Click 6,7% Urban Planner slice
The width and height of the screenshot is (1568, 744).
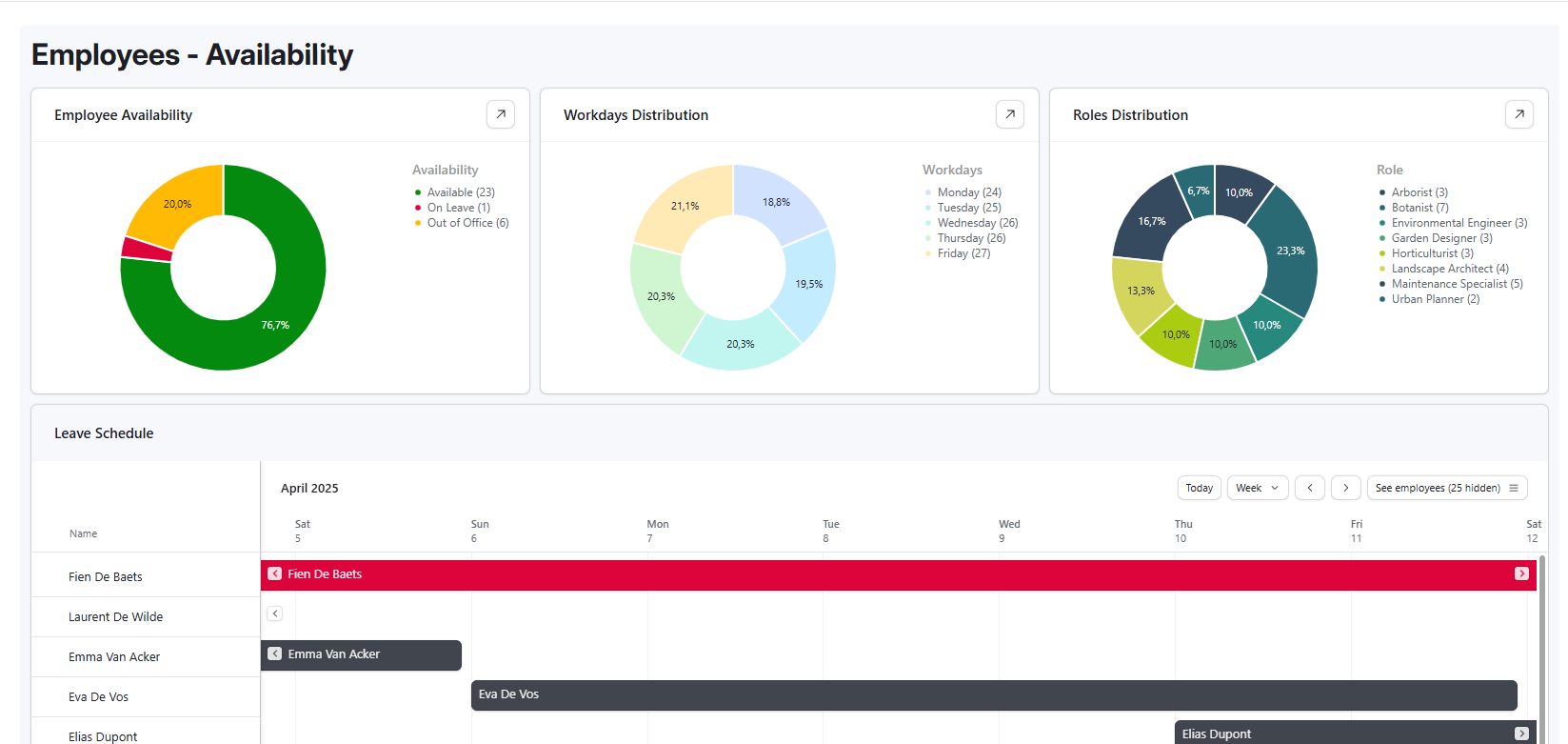[x=1198, y=191]
